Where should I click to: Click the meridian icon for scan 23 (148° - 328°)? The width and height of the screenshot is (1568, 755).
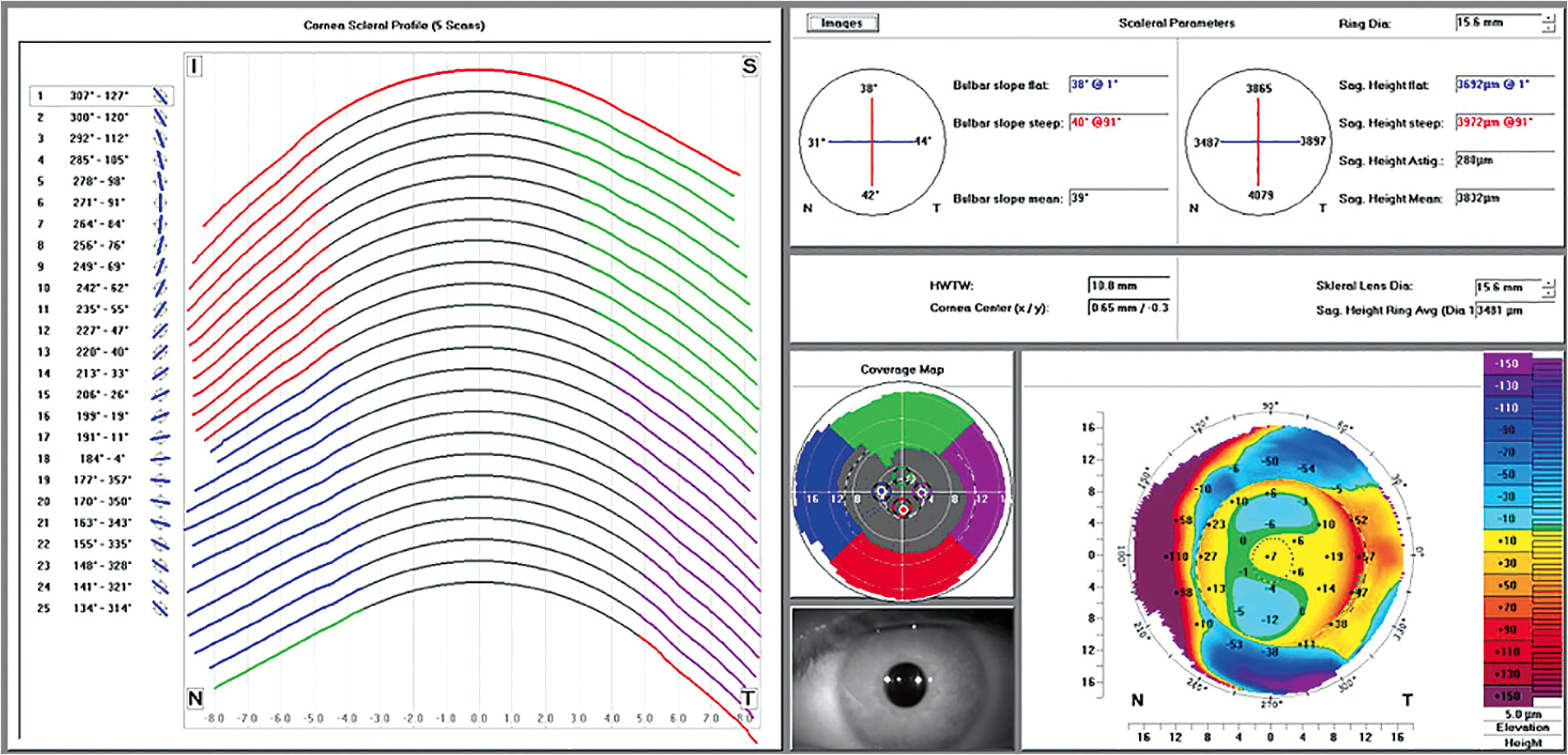(x=161, y=566)
